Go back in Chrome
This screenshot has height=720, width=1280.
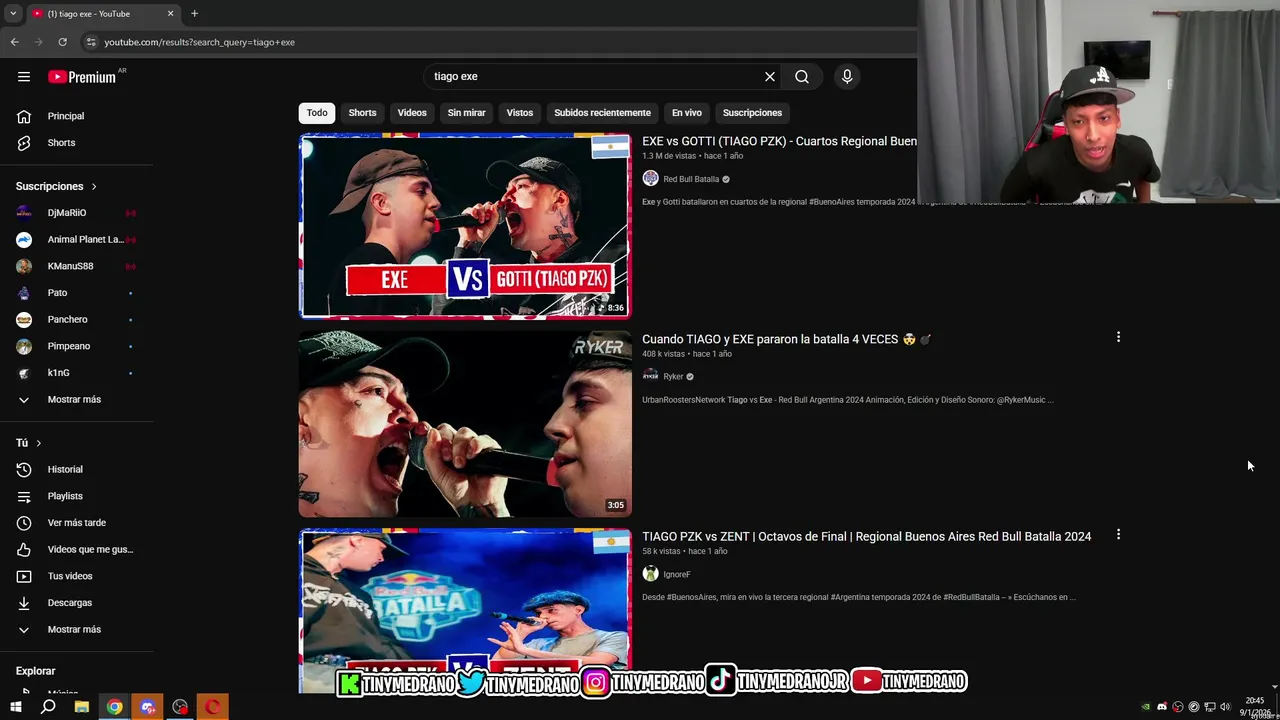coord(14,42)
